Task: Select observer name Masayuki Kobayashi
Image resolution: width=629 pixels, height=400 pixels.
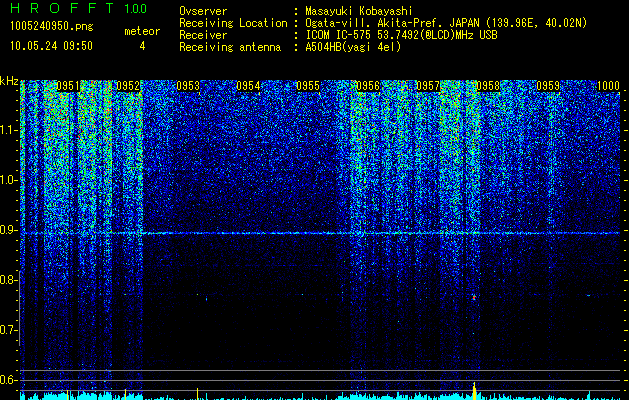Action: tap(358, 11)
